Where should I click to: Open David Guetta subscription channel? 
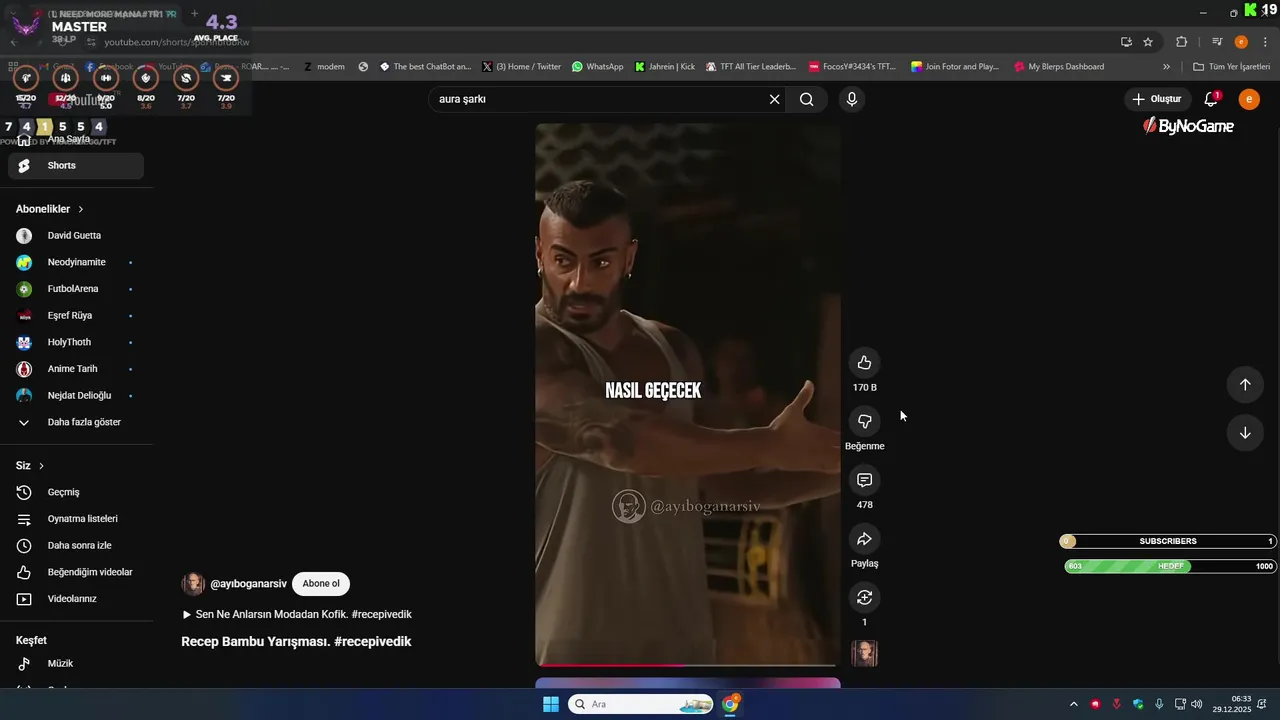click(76, 236)
